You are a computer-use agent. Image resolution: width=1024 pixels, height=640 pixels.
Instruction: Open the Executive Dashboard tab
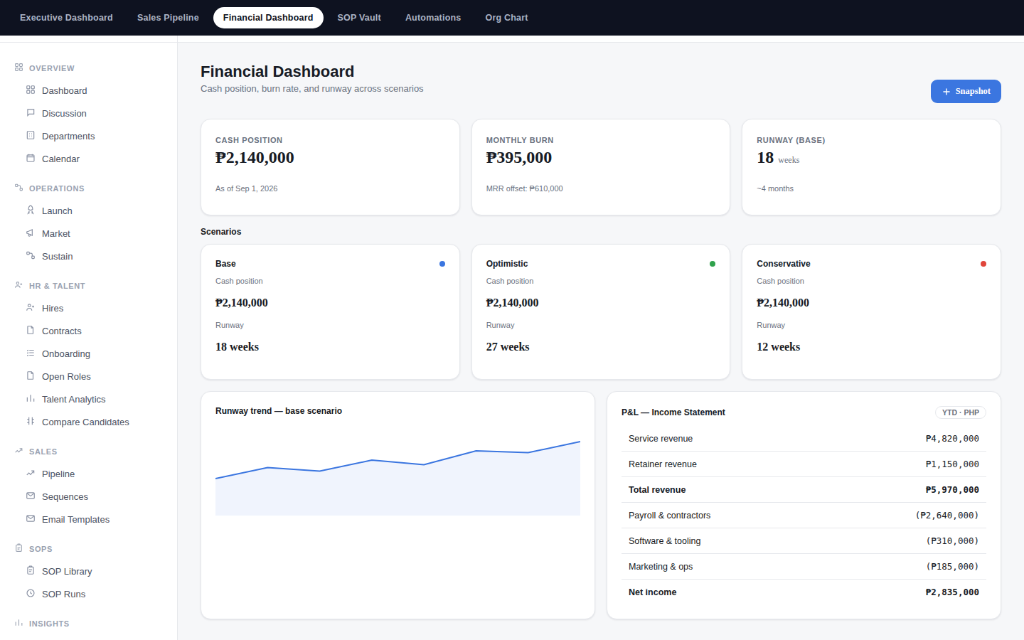click(66, 18)
